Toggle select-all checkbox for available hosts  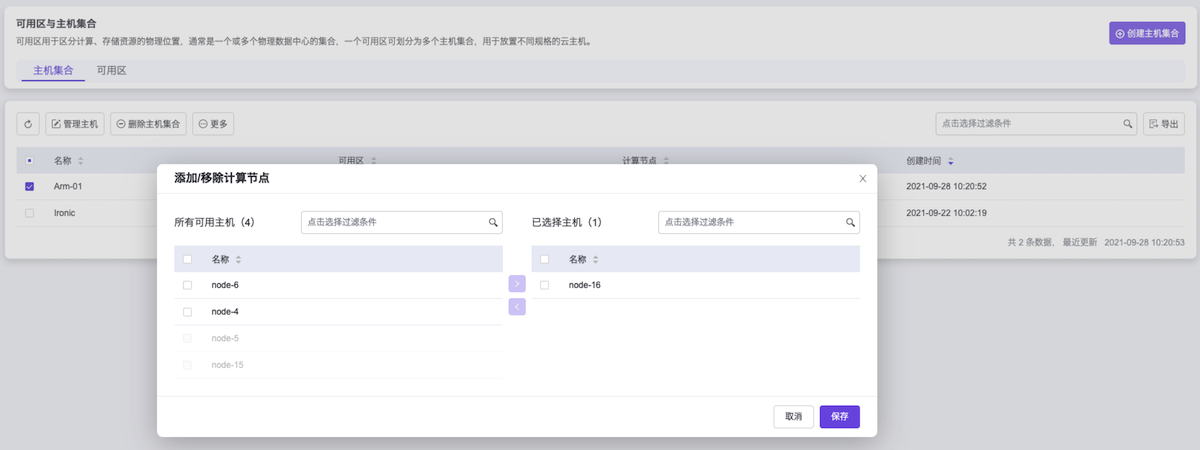pos(187,260)
